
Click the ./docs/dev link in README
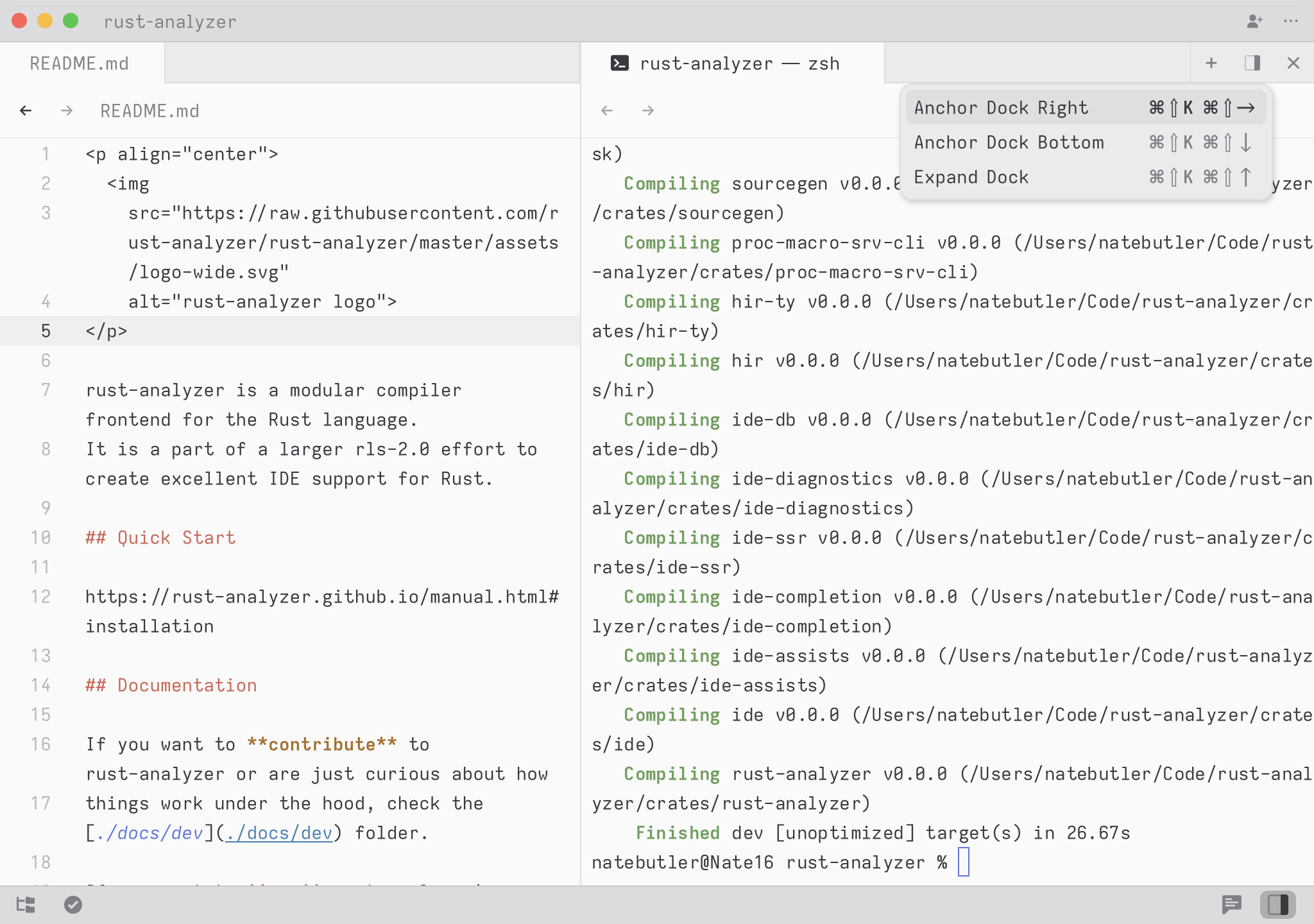click(x=280, y=833)
